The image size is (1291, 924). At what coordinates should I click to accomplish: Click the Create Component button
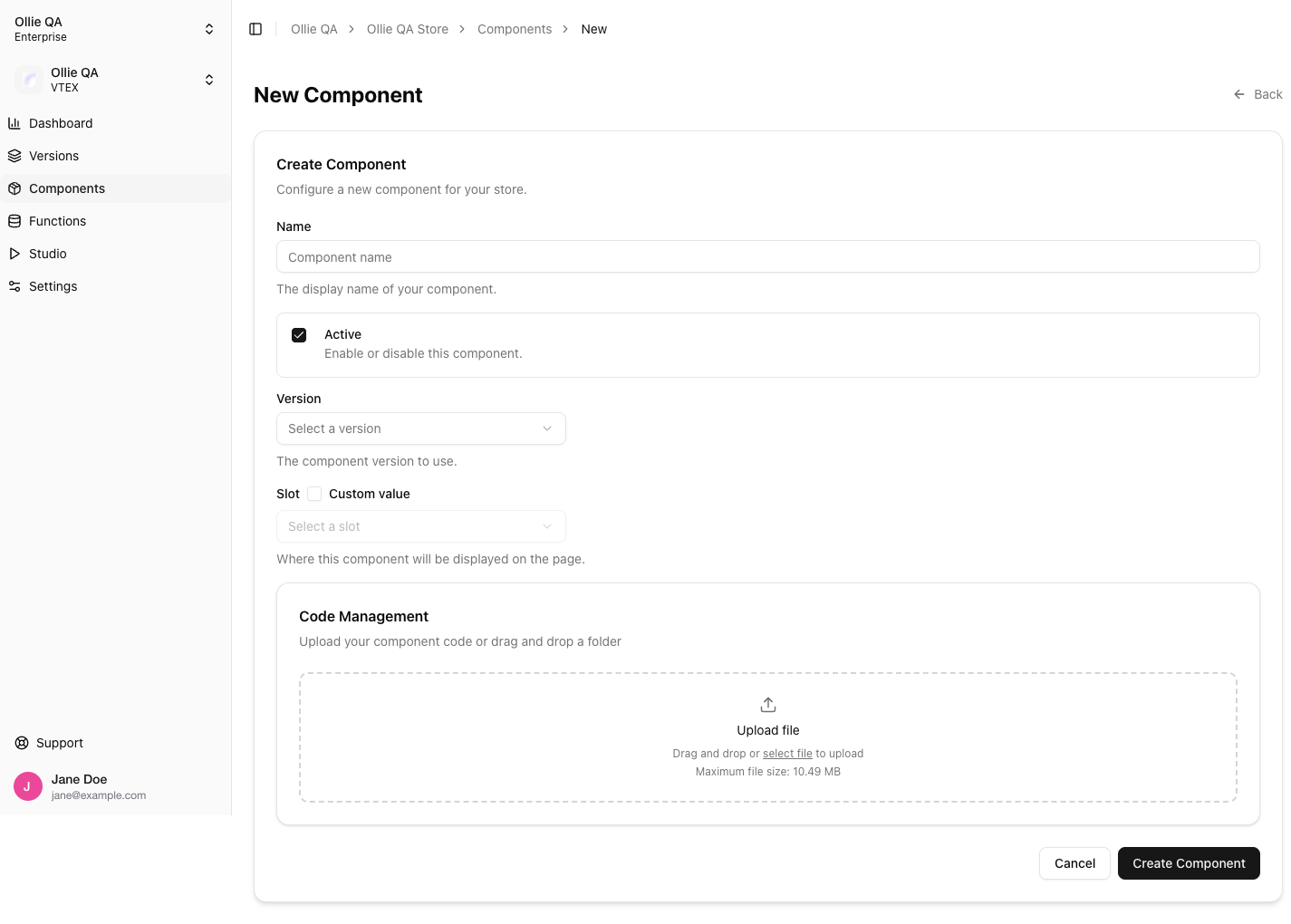[x=1189, y=863]
